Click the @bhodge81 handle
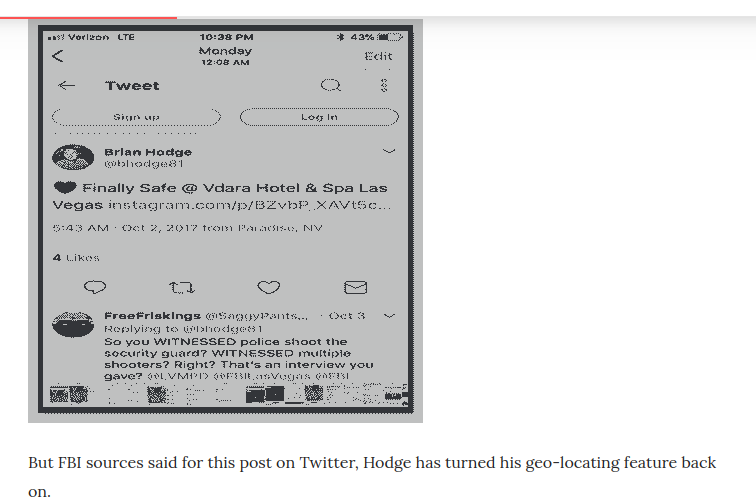Image resolution: width=756 pixels, height=501 pixels. 144,164
